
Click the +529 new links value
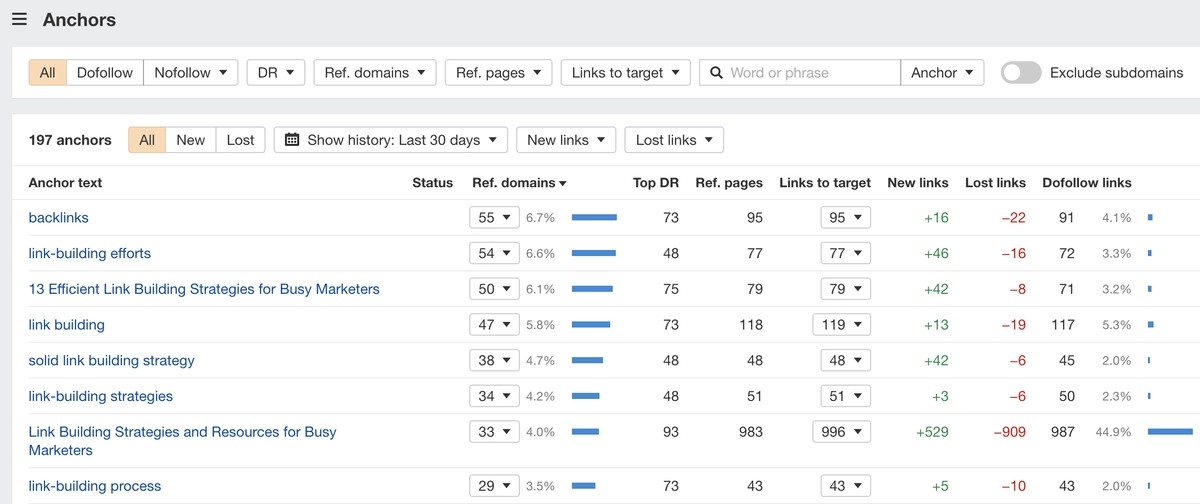pyautogui.click(x=932, y=432)
